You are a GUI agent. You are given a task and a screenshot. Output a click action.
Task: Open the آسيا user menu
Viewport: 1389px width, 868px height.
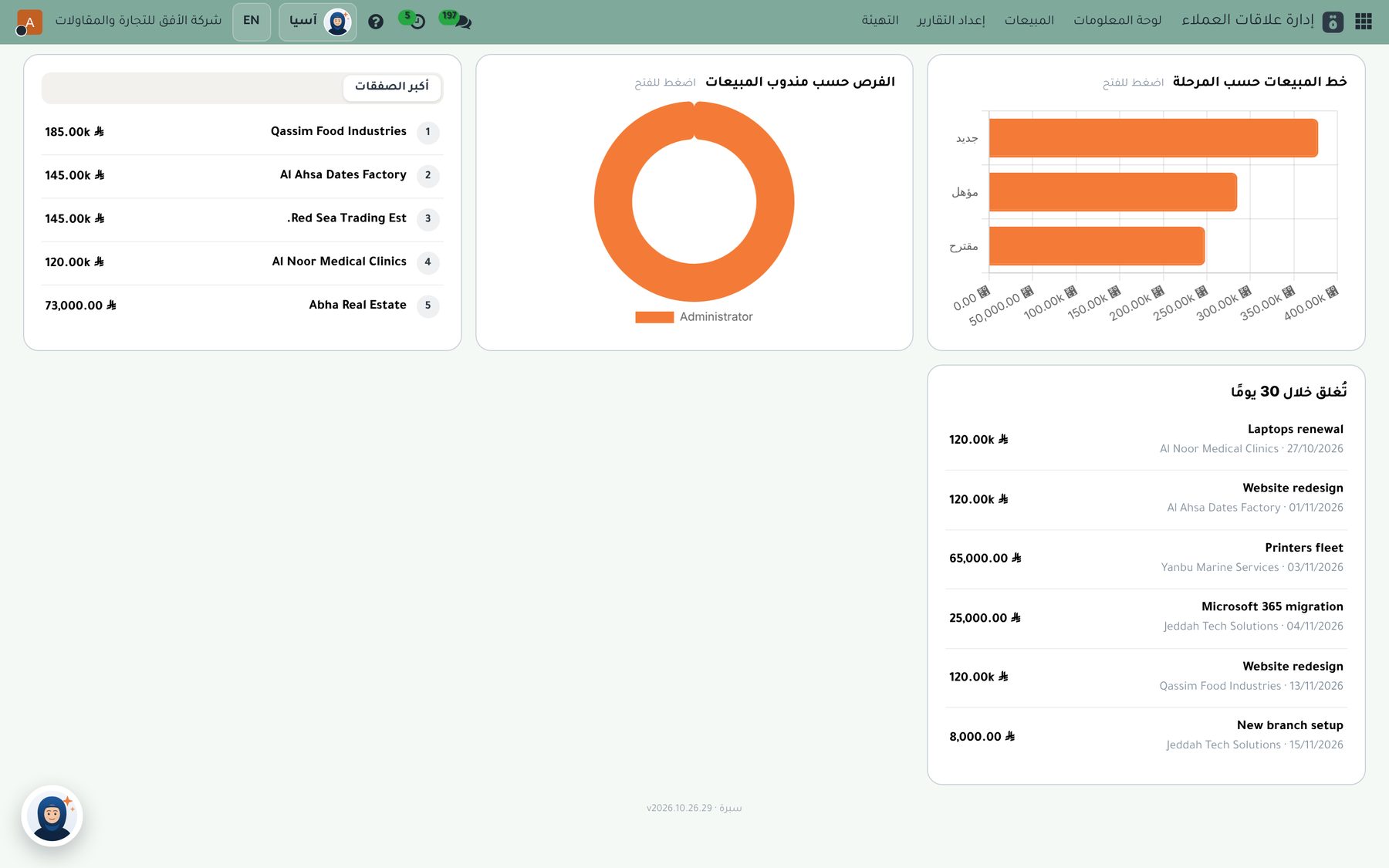(x=318, y=22)
